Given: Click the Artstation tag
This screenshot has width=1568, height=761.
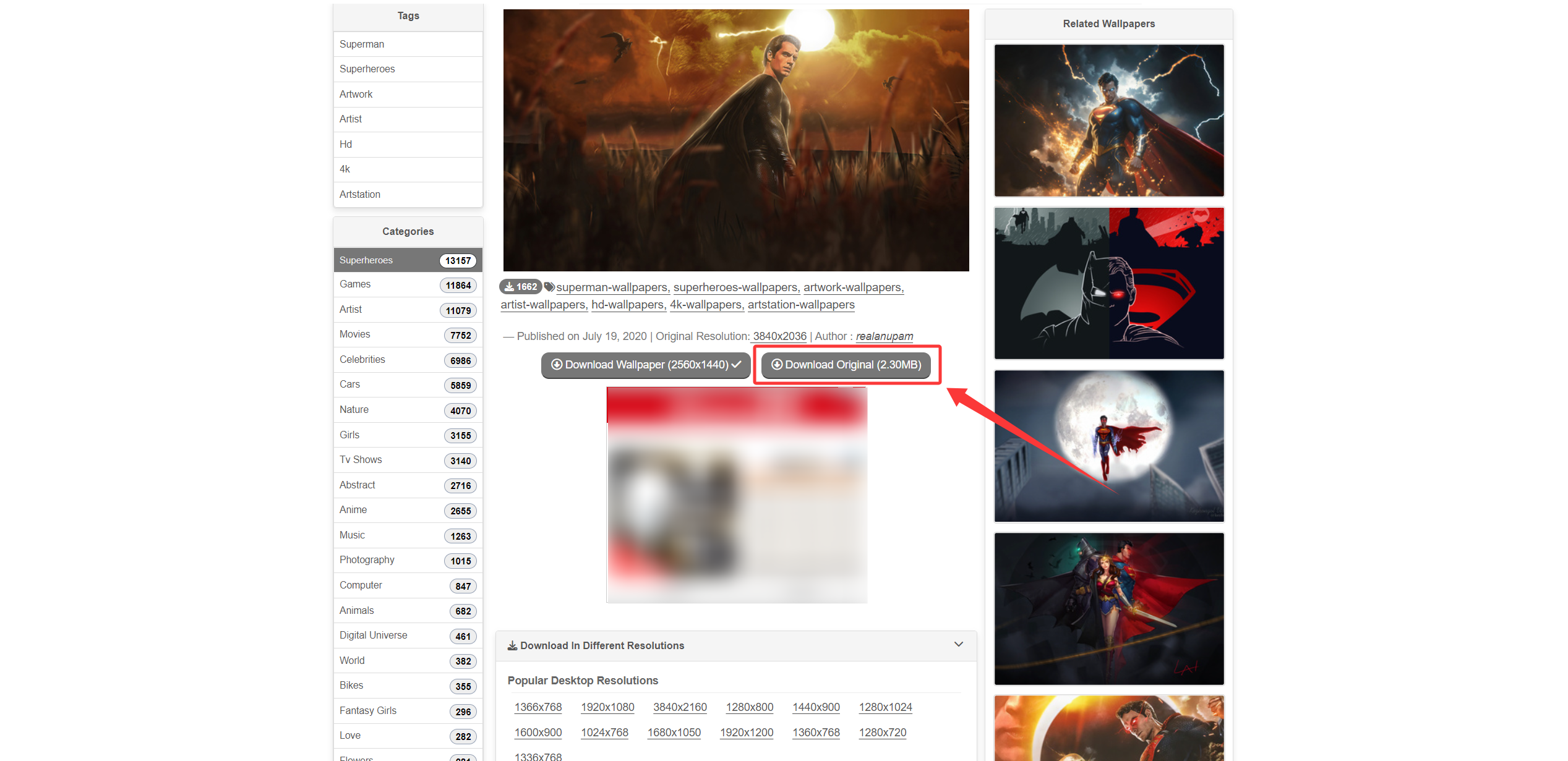Looking at the screenshot, I should (360, 194).
